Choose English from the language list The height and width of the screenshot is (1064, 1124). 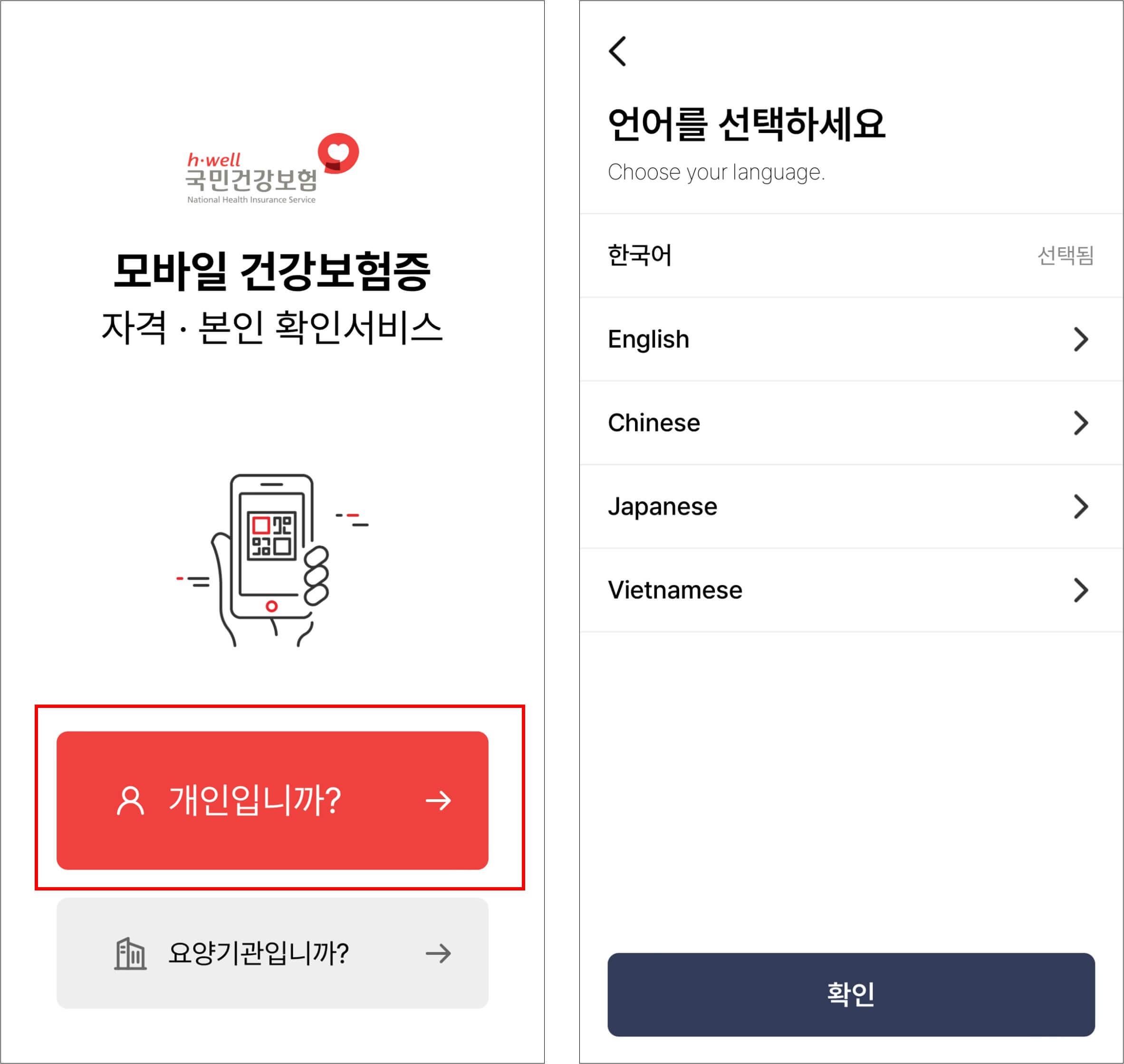point(851,339)
